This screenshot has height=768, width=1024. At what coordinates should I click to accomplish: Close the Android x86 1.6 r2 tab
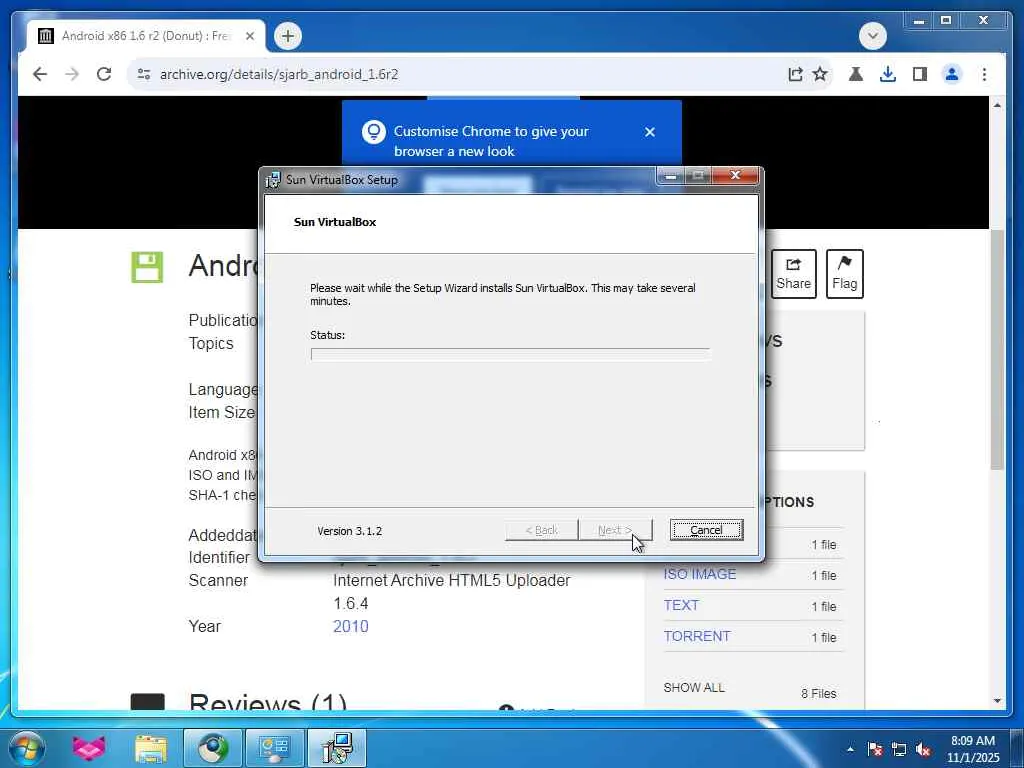pyautogui.click(x=249, y=36)
